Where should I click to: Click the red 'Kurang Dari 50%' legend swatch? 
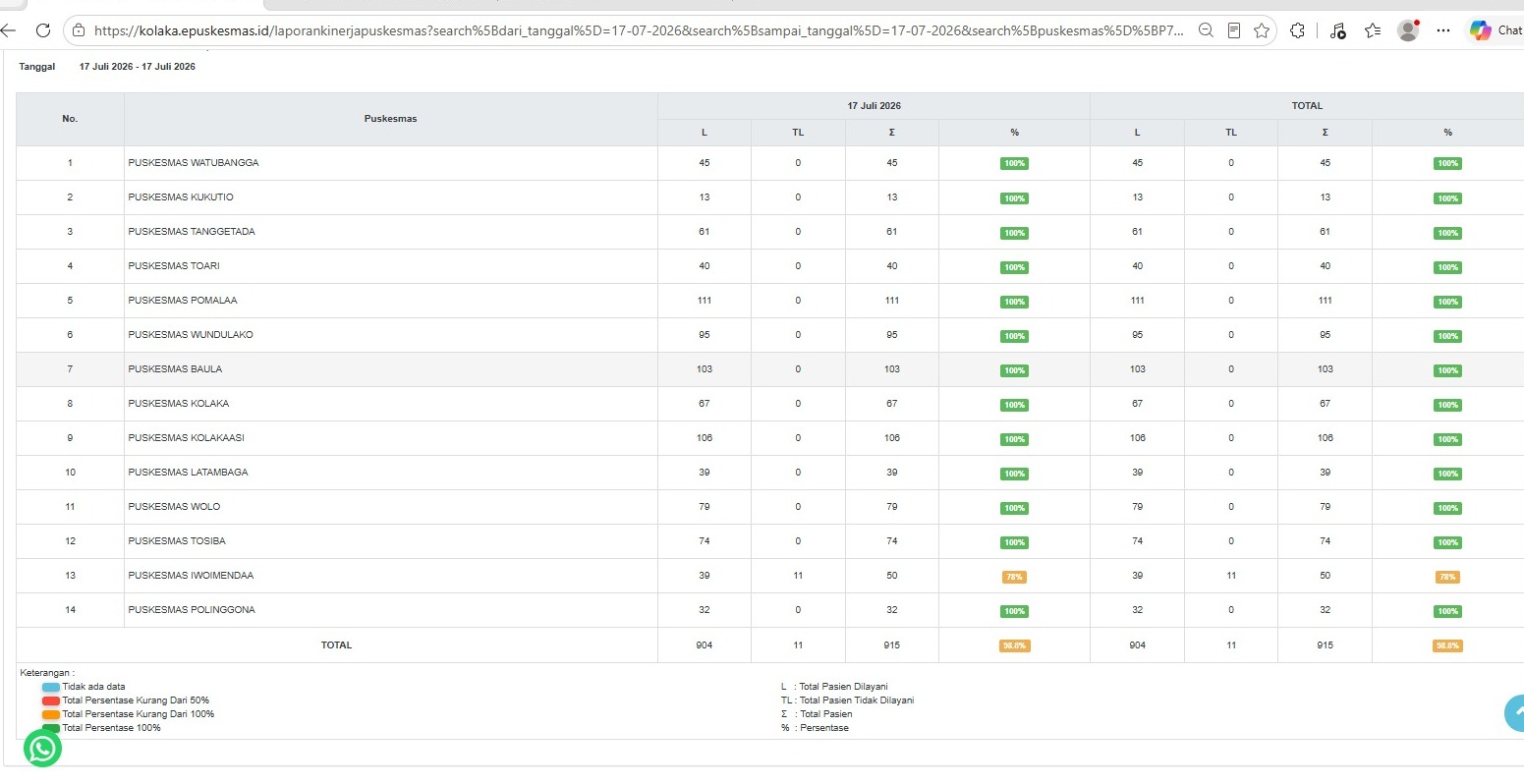(x=51, y=700)
